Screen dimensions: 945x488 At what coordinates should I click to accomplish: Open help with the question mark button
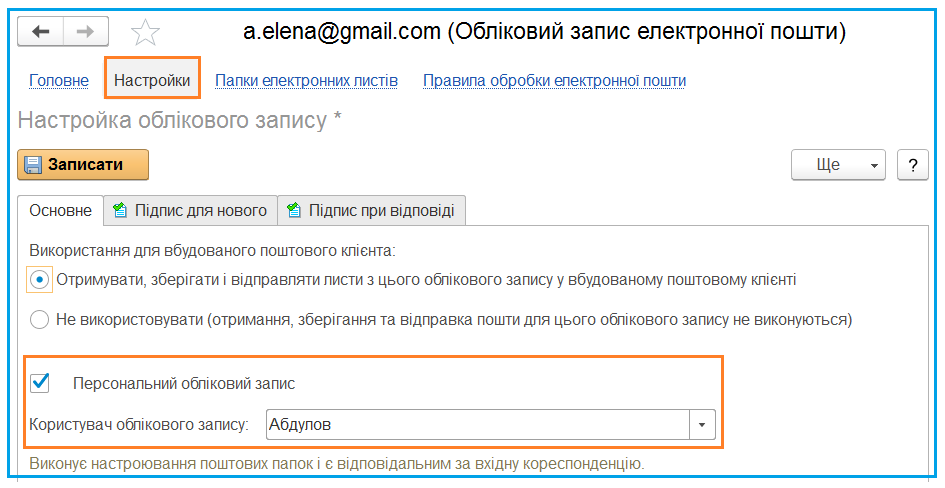tap(912, 165)
